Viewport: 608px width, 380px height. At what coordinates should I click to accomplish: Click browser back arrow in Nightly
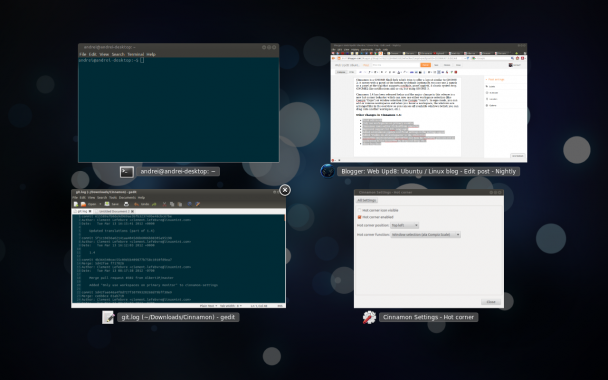coord(333,58)
